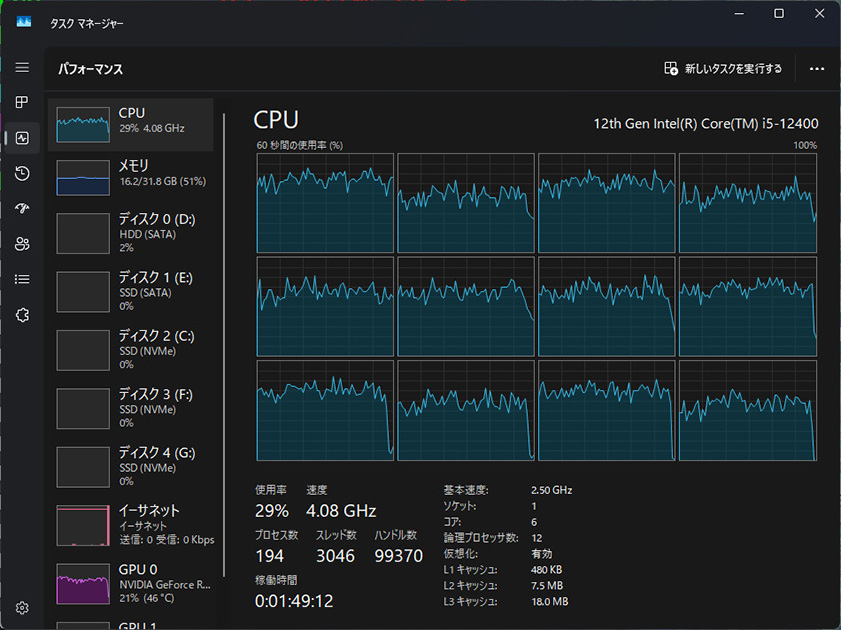The image size is (841, 630).
Task: Select ディスク 4 (G:) NVMe entry
Action: [x=130, y=467]
